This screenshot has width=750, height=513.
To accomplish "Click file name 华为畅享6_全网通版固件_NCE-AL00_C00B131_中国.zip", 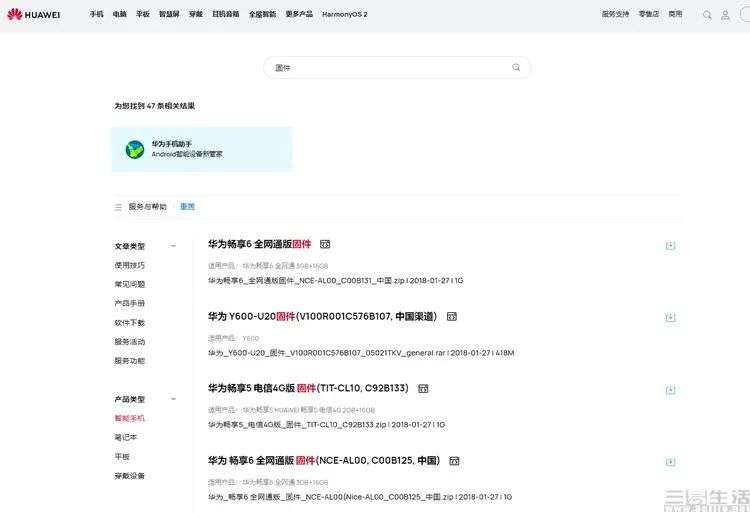I will [306, 281].
